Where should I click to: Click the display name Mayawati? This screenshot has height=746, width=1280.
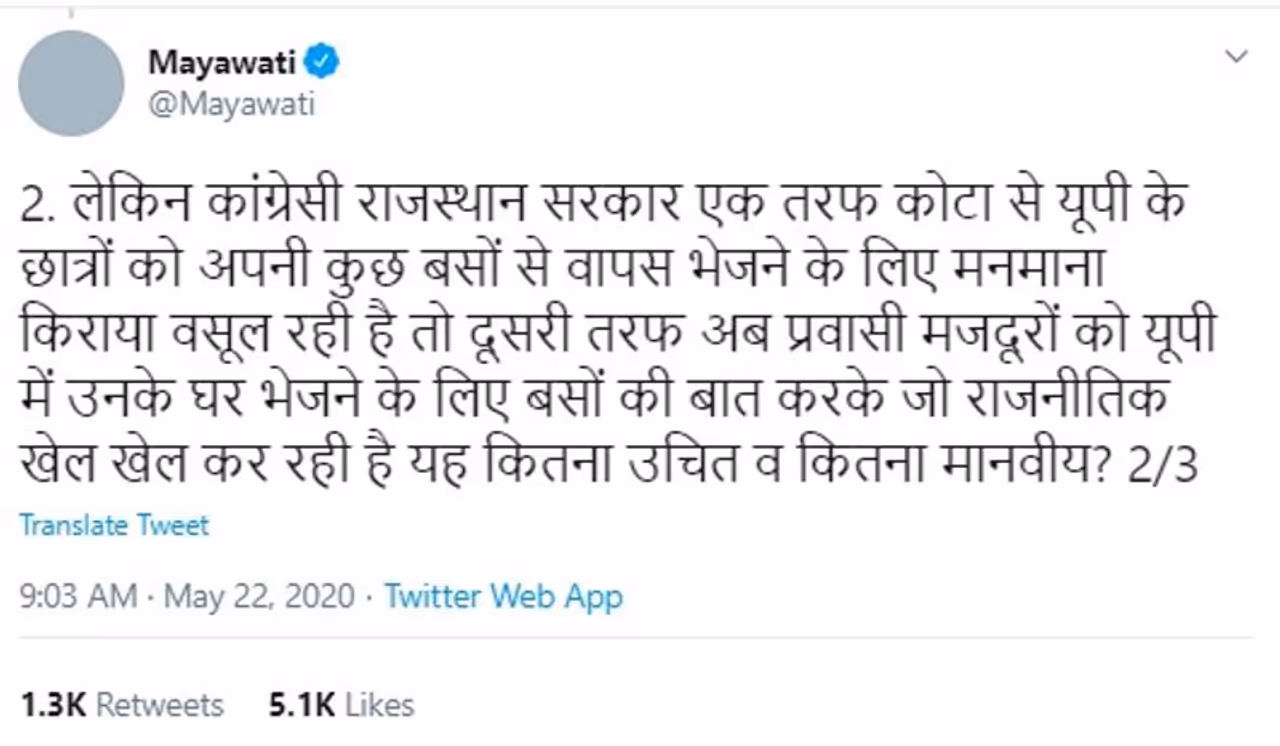click(x=222, y=63)
